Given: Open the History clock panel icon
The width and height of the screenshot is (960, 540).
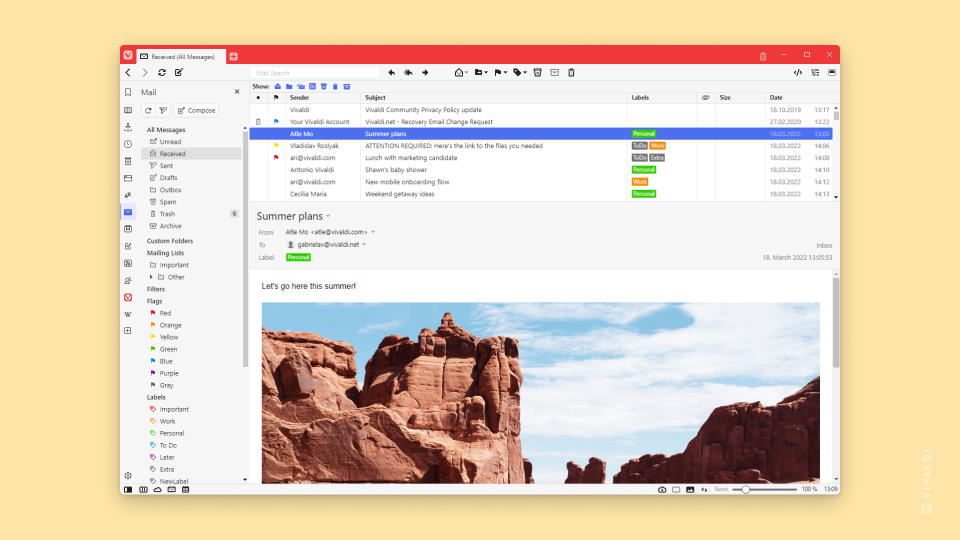Looking at the screenshot, I should tap(128, 144).
